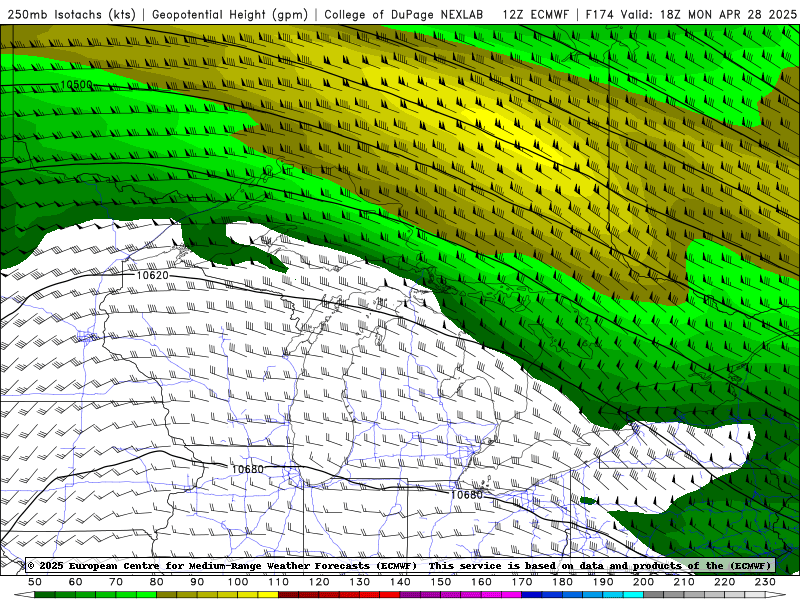Click the 200 value on the isotach scale

644,582
